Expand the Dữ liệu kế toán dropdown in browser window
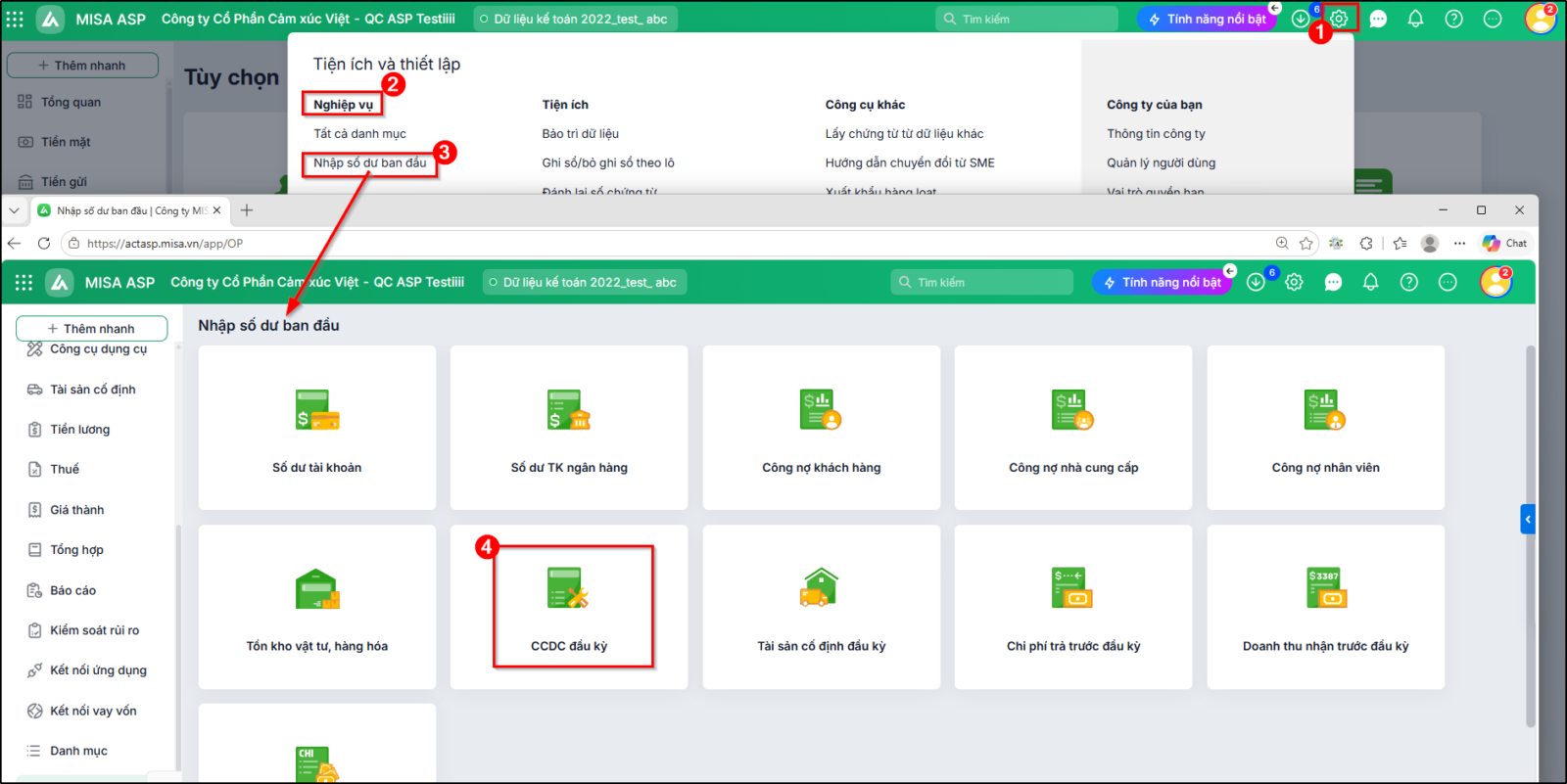The width and height of the screenshot is (1567, 784). pos(585,282)
